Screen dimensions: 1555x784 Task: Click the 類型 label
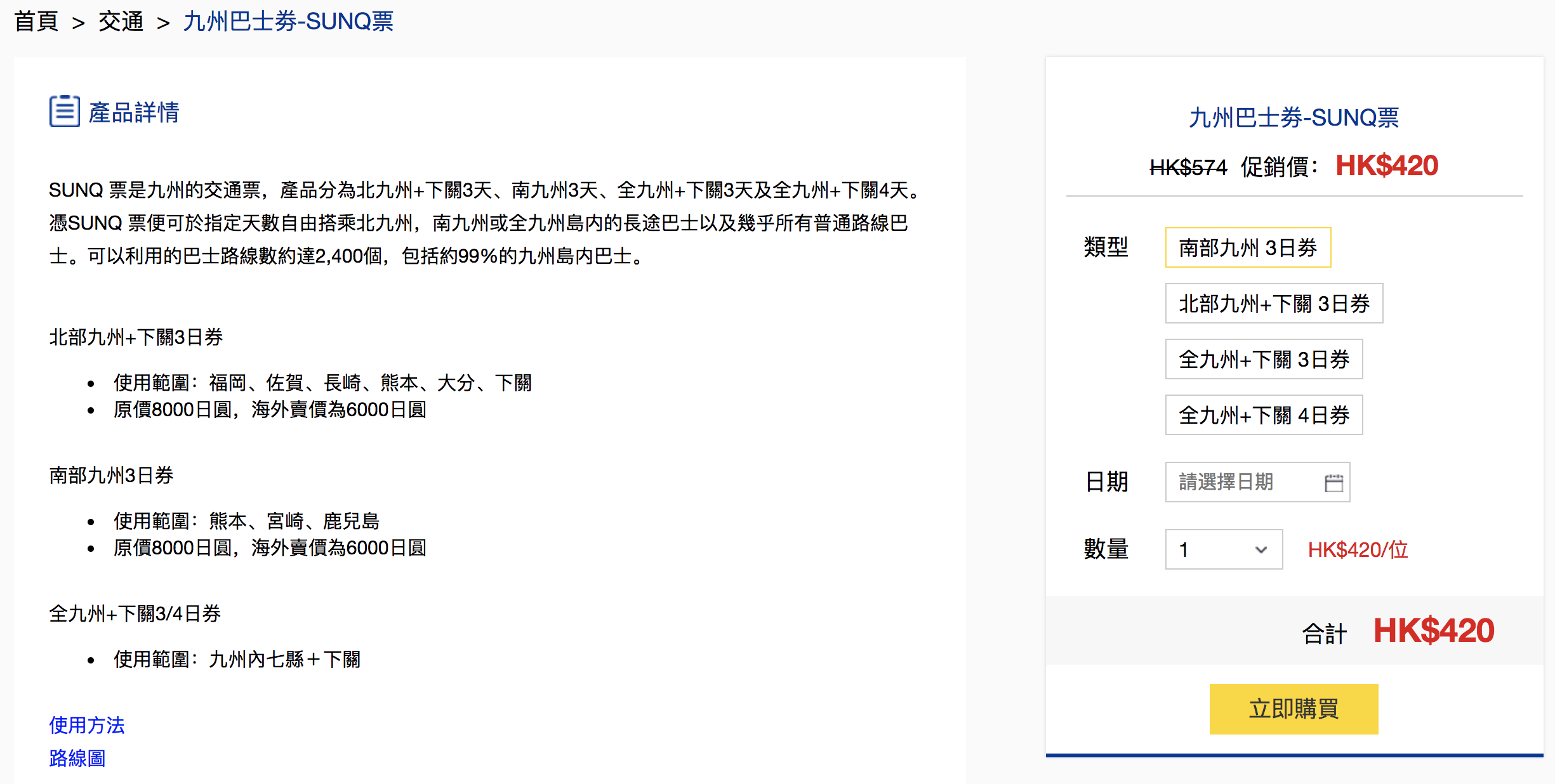click(1106, 247)
